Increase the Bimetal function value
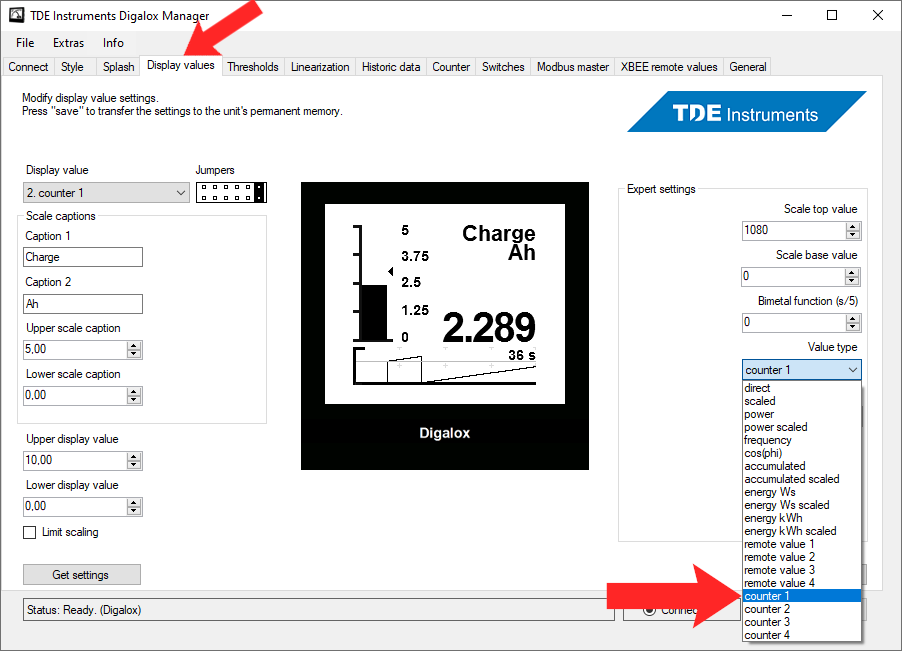The image size is (902, 651). pyautogui.click(x=853, y=319)
